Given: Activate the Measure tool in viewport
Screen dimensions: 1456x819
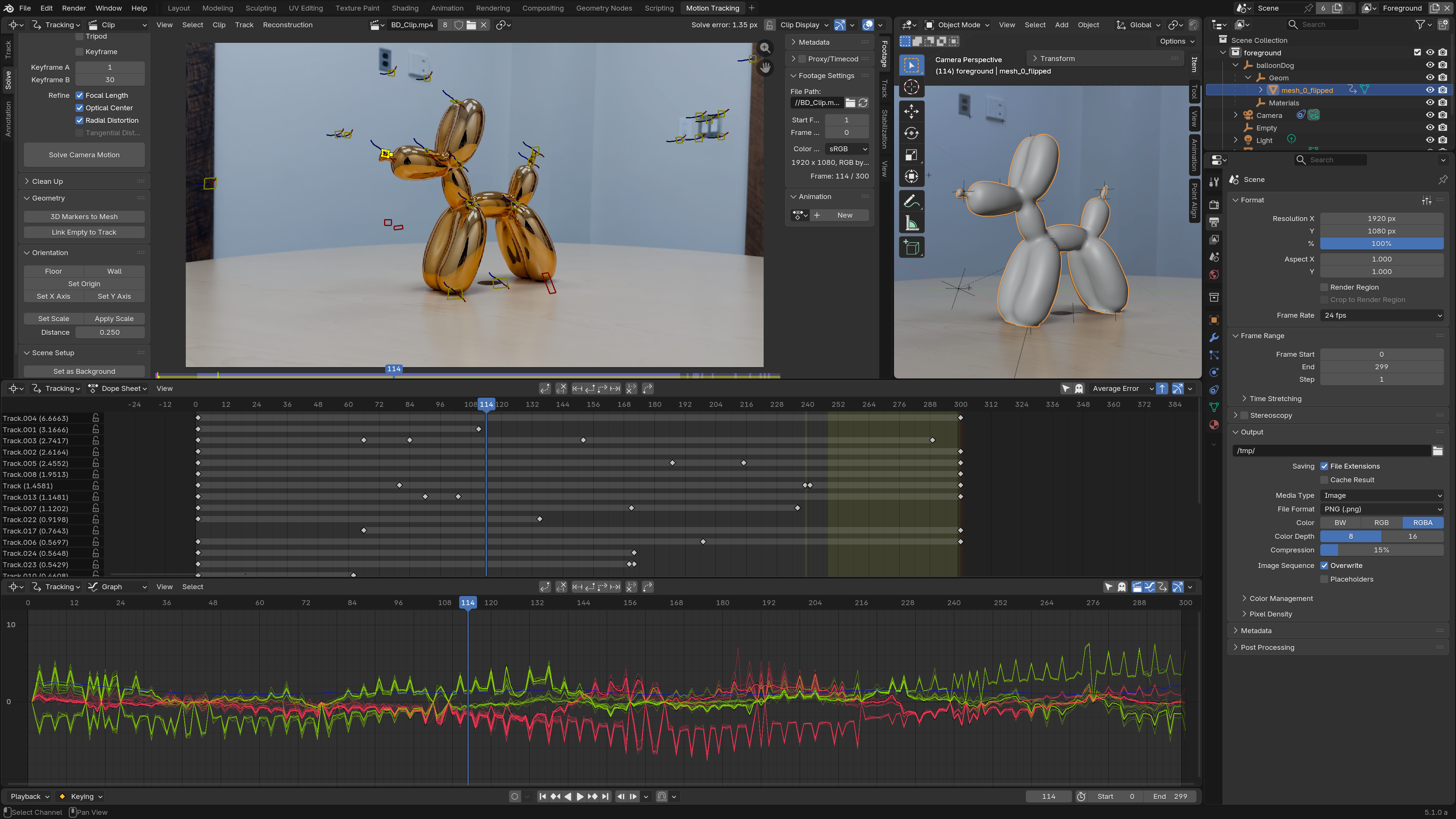Looking at the screenshot, I should pos(911,224).
